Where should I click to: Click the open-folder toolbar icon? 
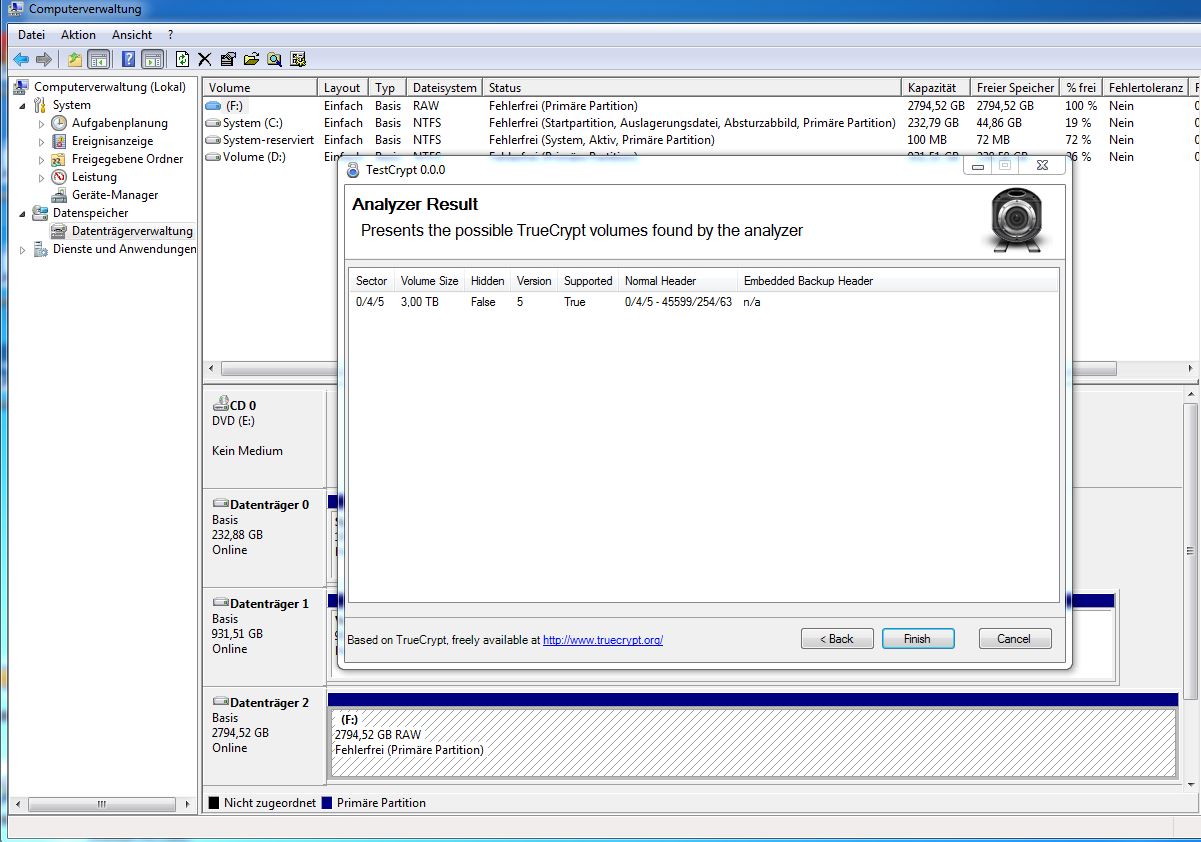coord(251,59)
